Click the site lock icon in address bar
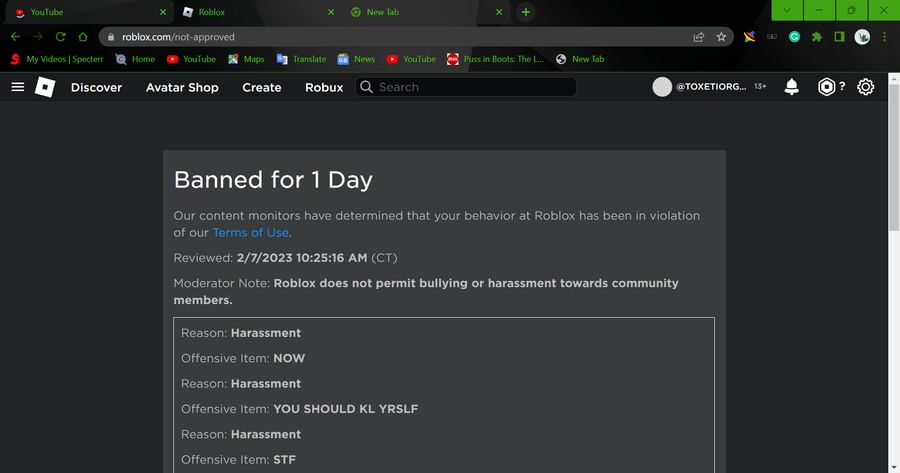Screen dimensions: 900x473 tap(111, 37)
